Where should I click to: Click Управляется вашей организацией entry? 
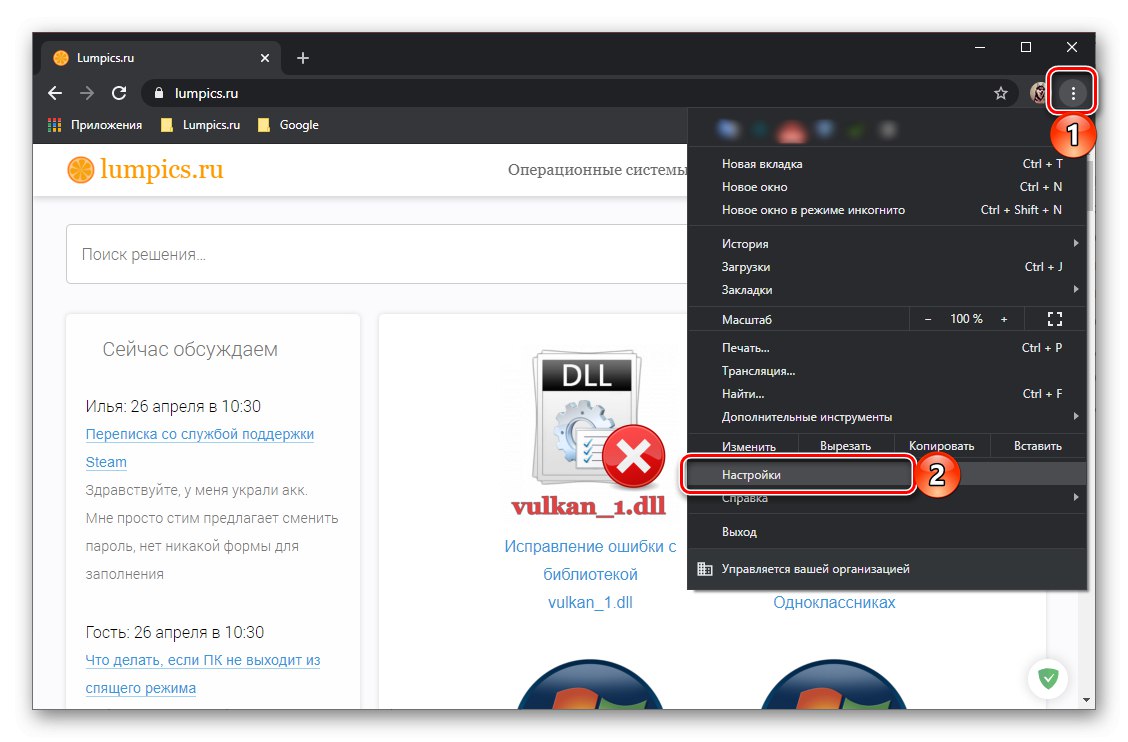tap(887, 569)
